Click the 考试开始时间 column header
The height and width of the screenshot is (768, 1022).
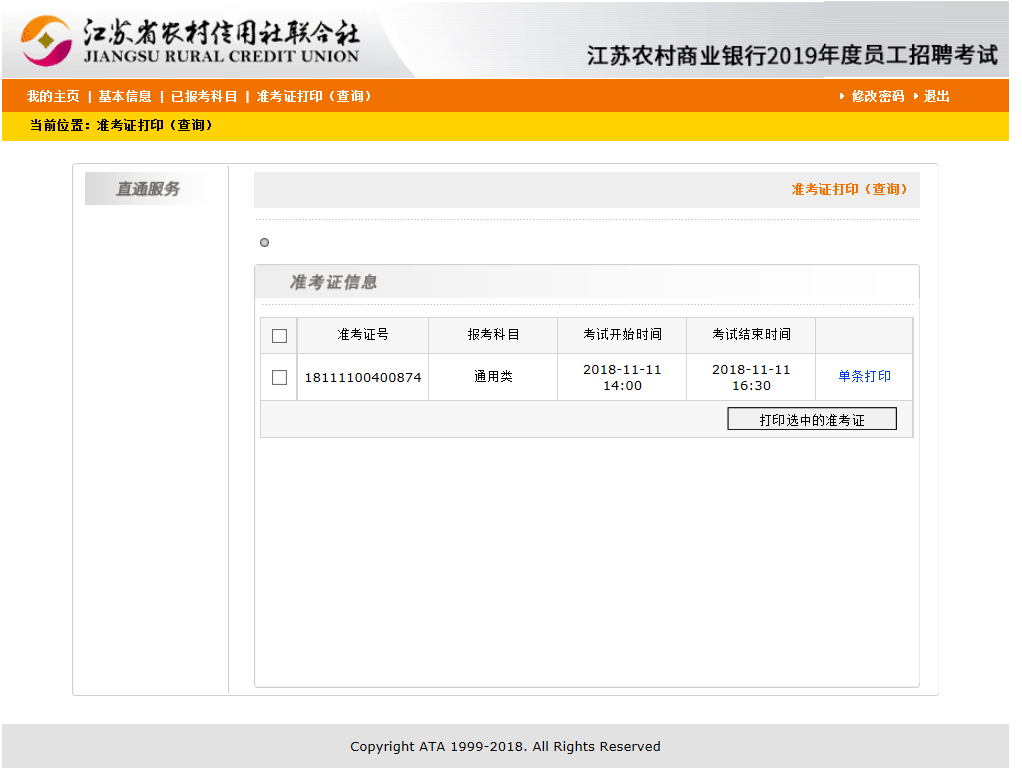(622, 335)
